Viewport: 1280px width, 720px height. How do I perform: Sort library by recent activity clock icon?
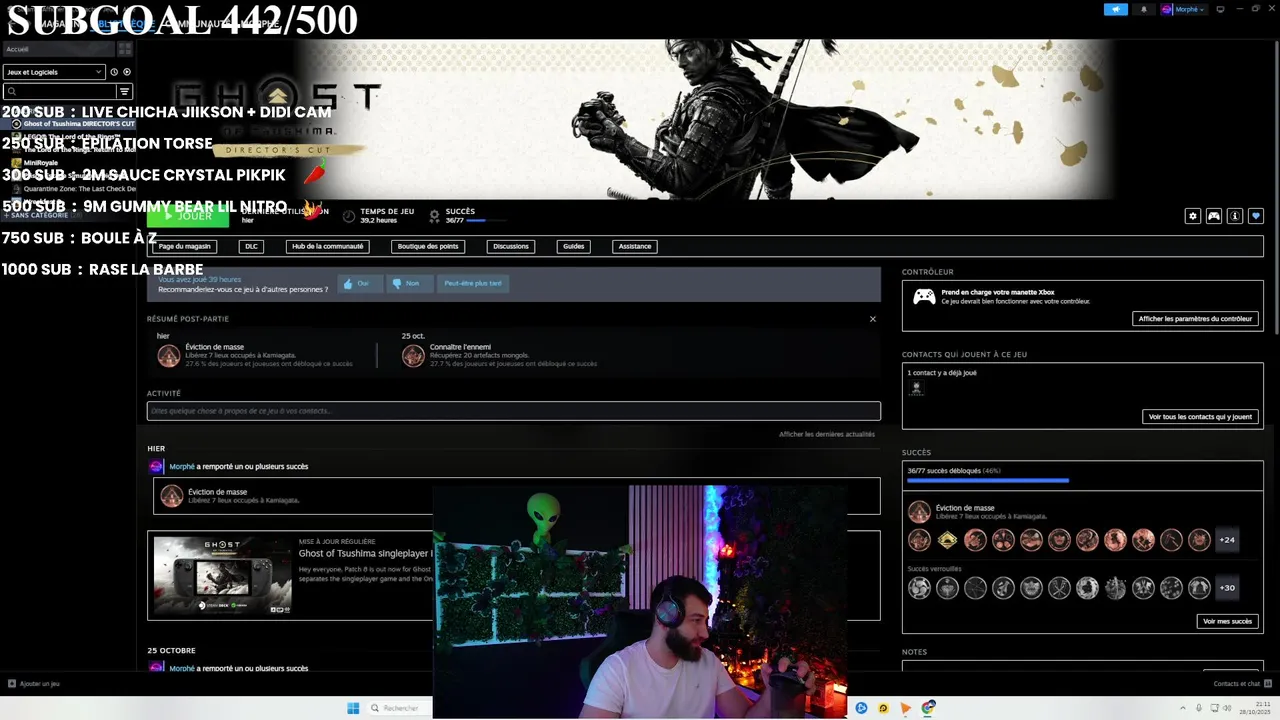(x=114, y=72)
